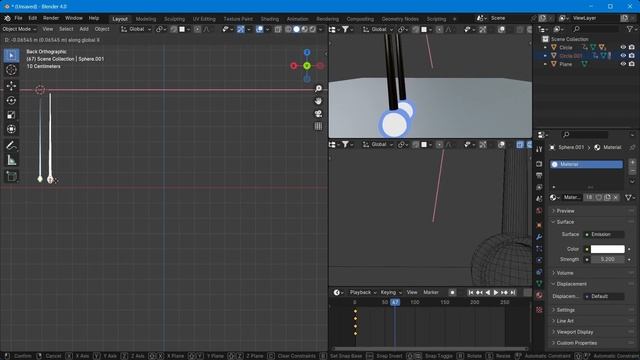
Task: Open the Displacement Default dropdown
Action: coord(603,296)
